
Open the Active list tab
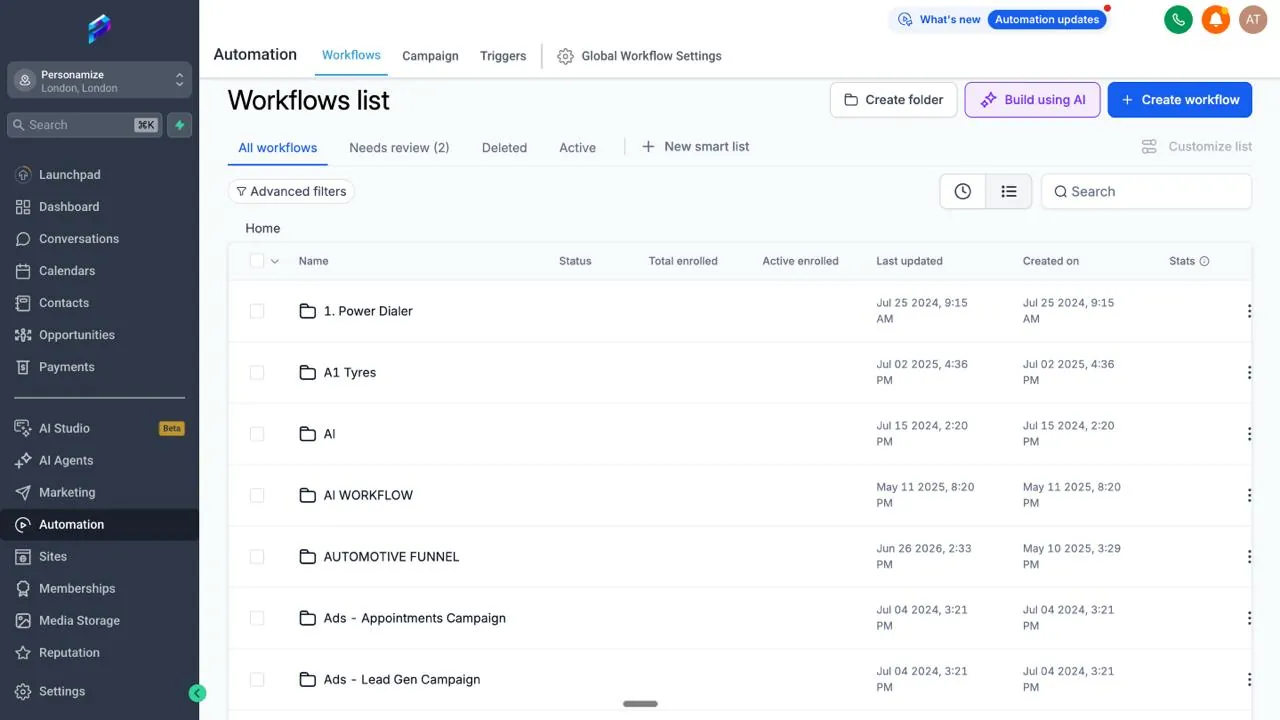[577, 147]
